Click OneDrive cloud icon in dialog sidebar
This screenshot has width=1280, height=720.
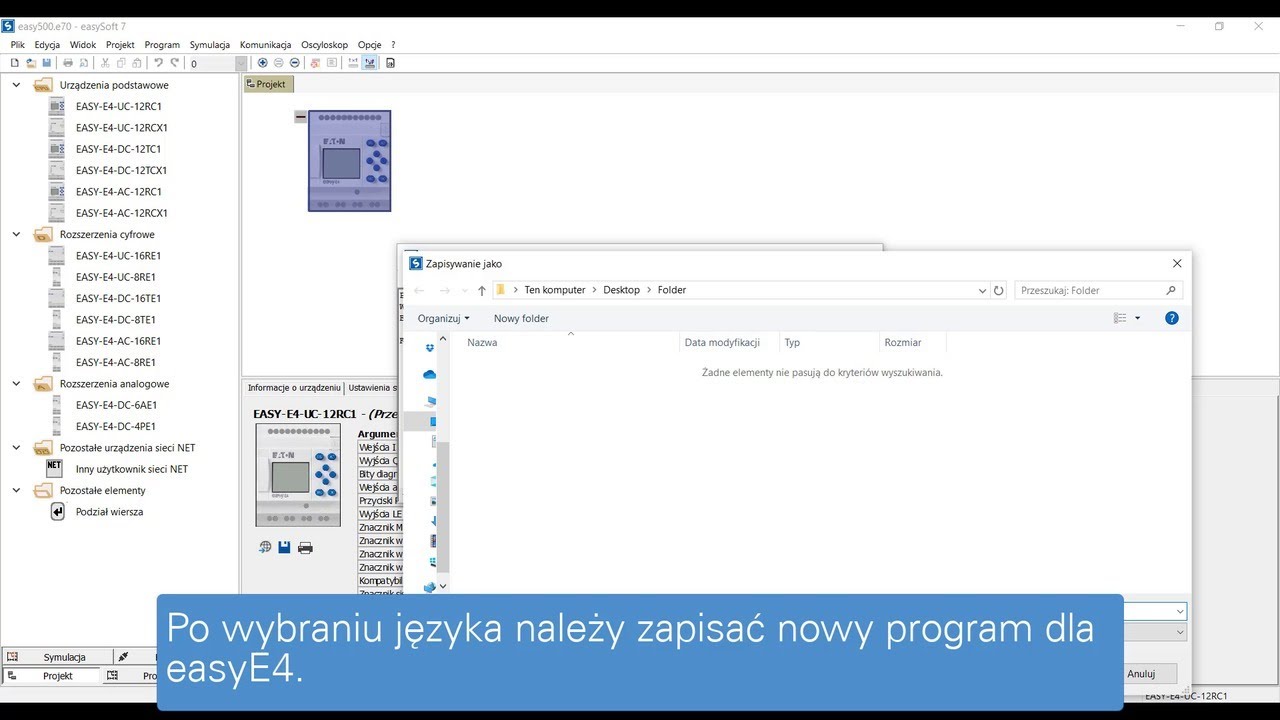tap(430, 375)
